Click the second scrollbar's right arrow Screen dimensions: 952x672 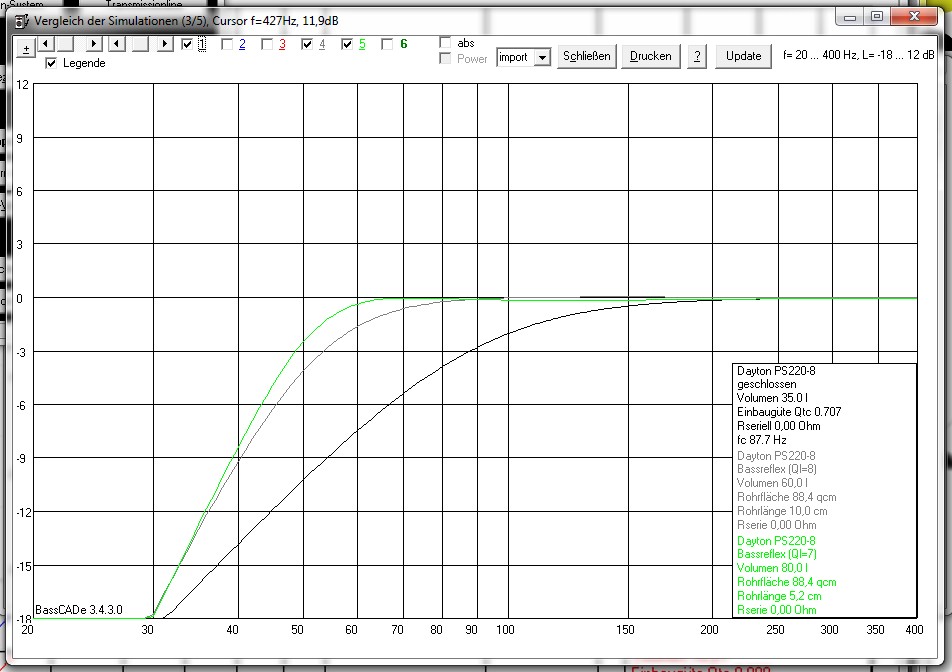pyautogui.click(x=165, y=44)
